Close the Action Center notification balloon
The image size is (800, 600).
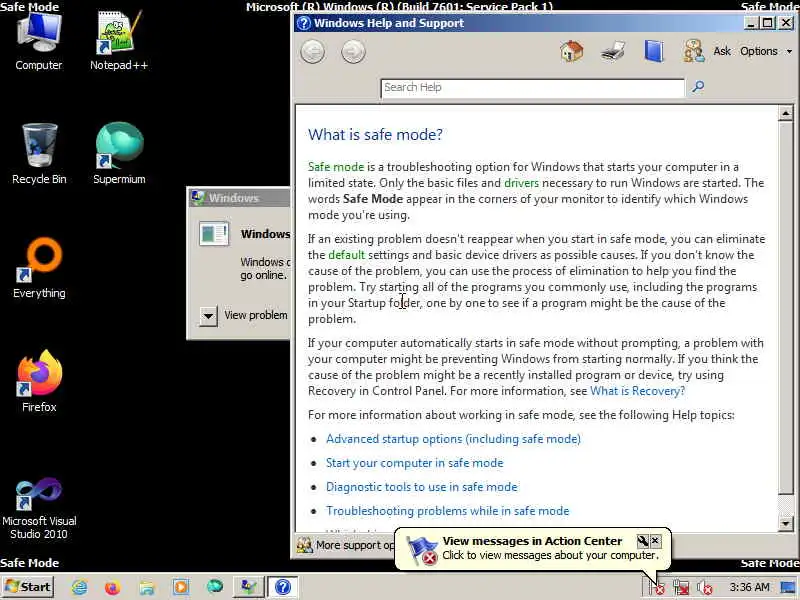click(x=655, y=541)
